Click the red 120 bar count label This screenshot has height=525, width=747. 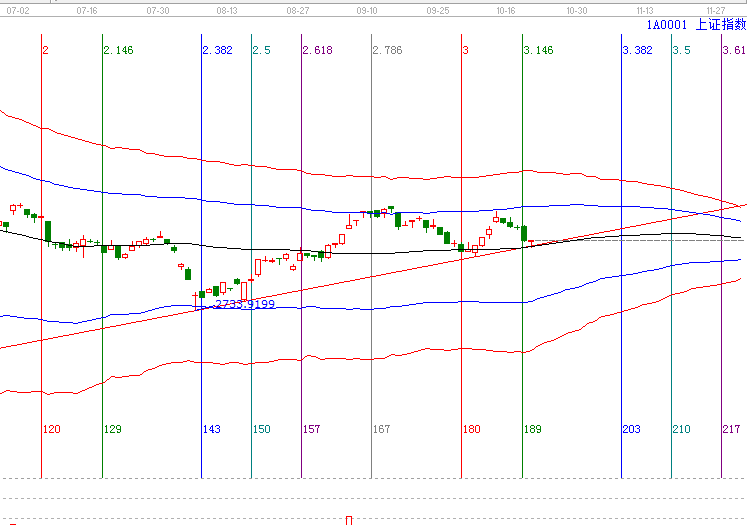point(52,429)
